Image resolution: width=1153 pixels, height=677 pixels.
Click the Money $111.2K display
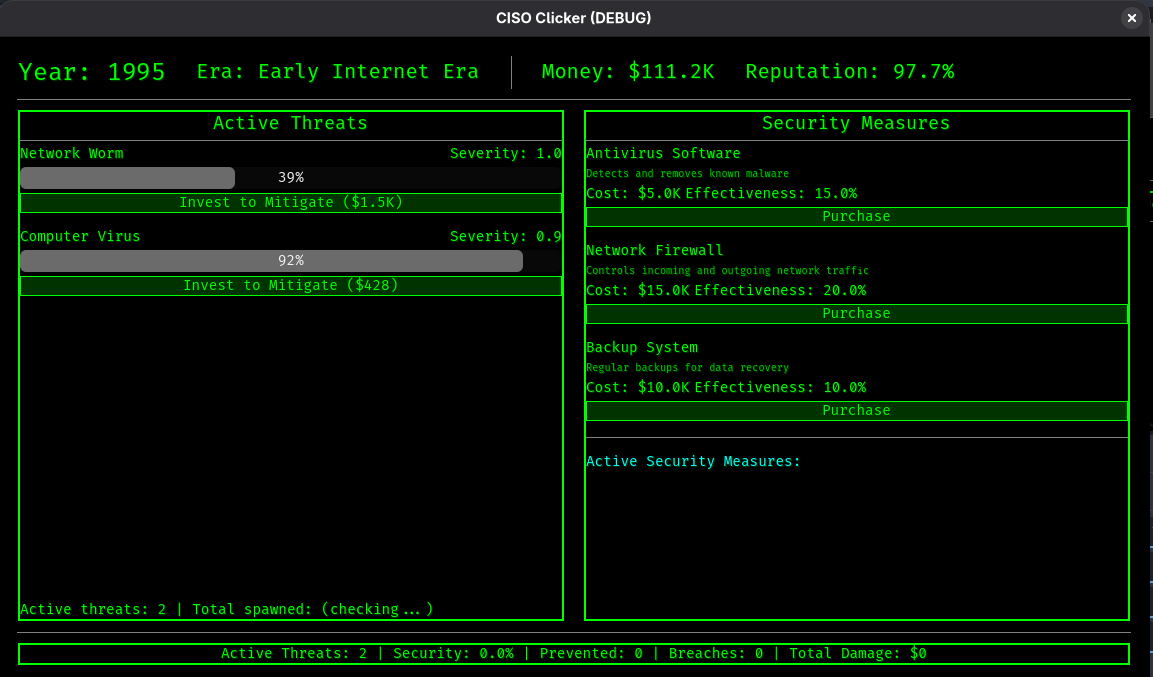click(x=628, y=72)
